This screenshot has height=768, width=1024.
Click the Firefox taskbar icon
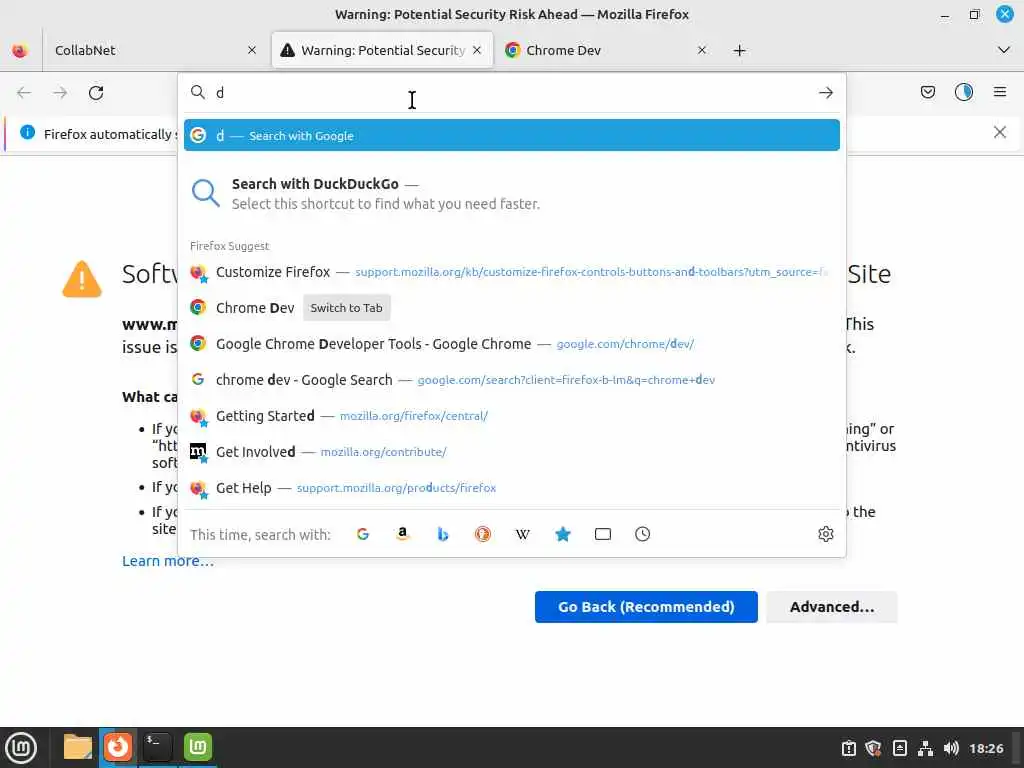[x=118, y=747]
